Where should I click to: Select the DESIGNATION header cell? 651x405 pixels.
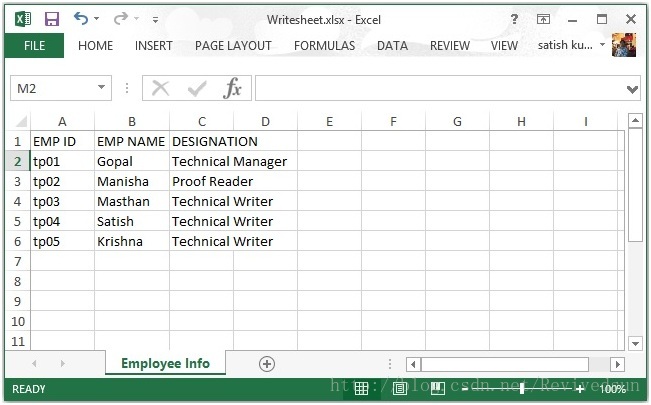click(x=201, y=141)
